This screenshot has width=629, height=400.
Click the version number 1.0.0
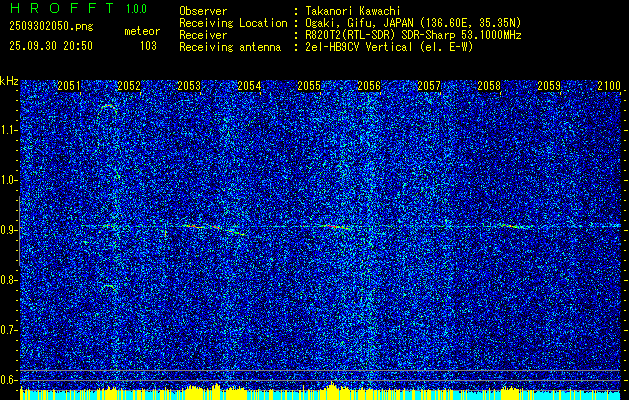coord(136,9)
